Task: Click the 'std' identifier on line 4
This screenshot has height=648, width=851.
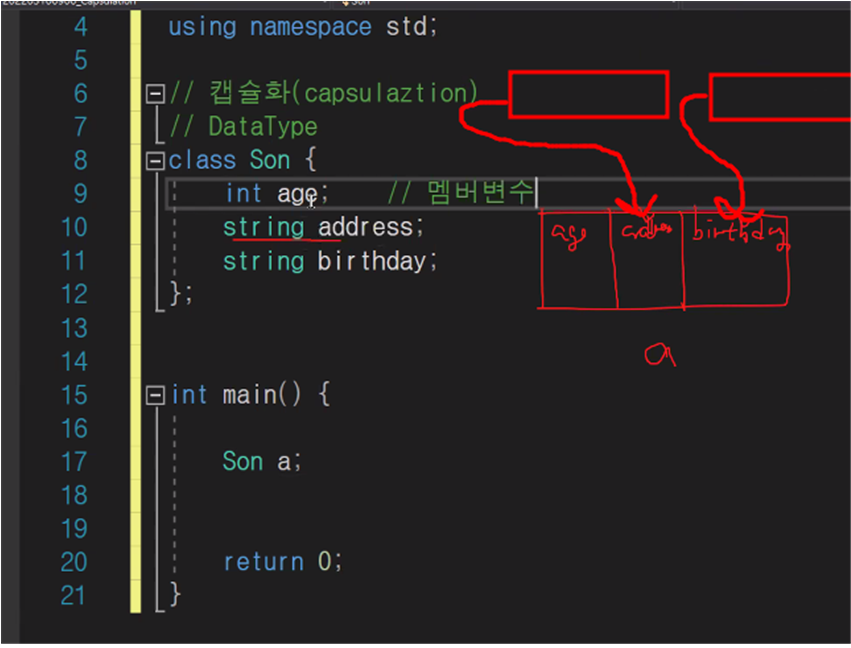Action: coord(407,26)
